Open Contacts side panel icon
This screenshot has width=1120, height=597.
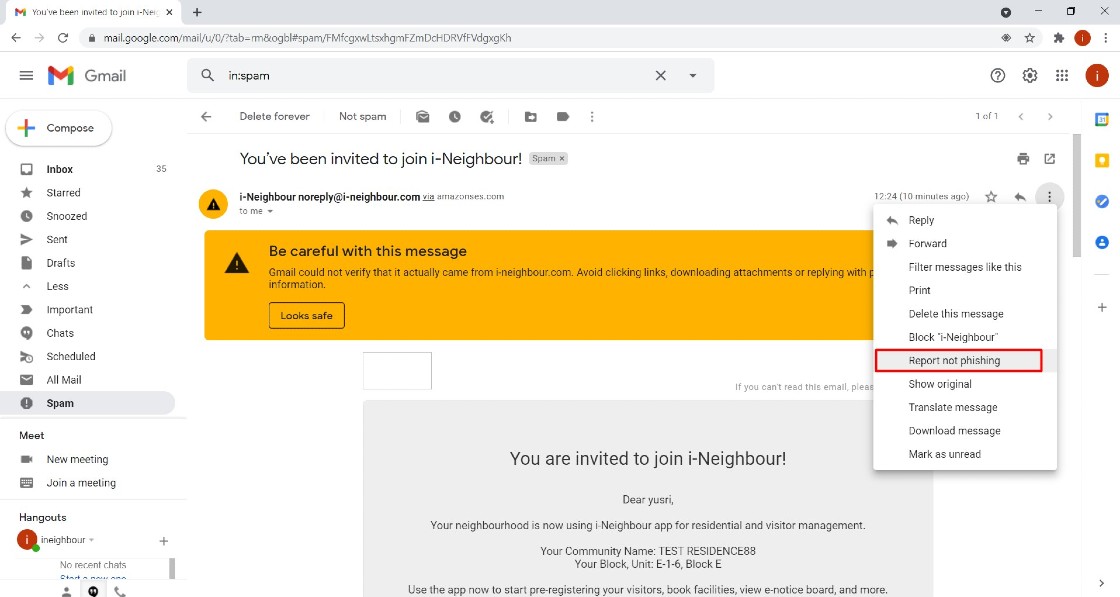(x=1102, y=243)
